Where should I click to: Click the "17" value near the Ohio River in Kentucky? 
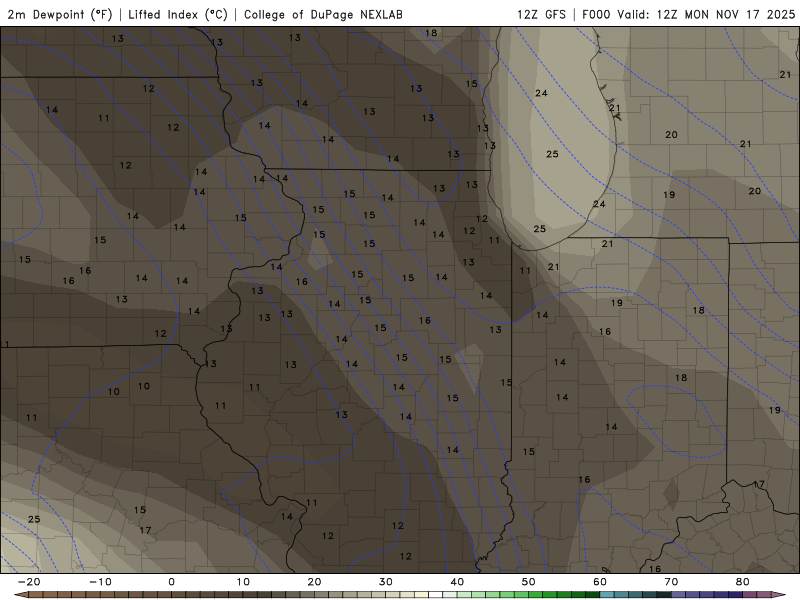pyautogui.click(x=759, y=484)
